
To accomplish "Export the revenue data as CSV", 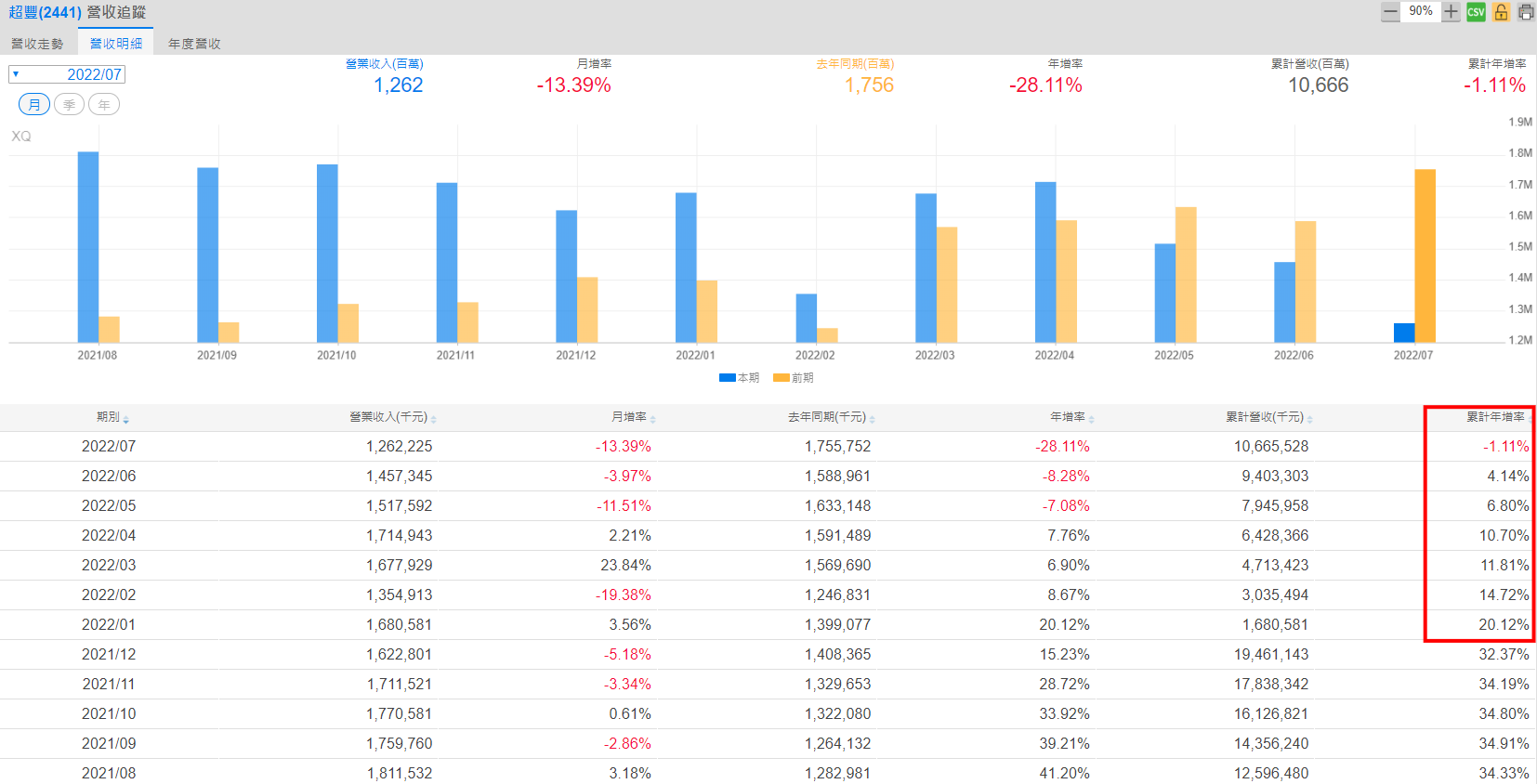I will [x=1476, y=12].
